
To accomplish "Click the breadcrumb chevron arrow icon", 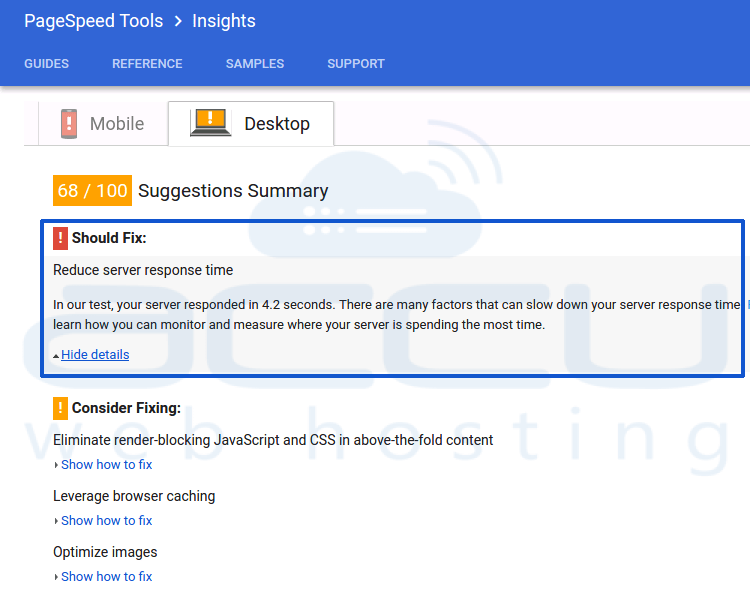I will point(178,21).
